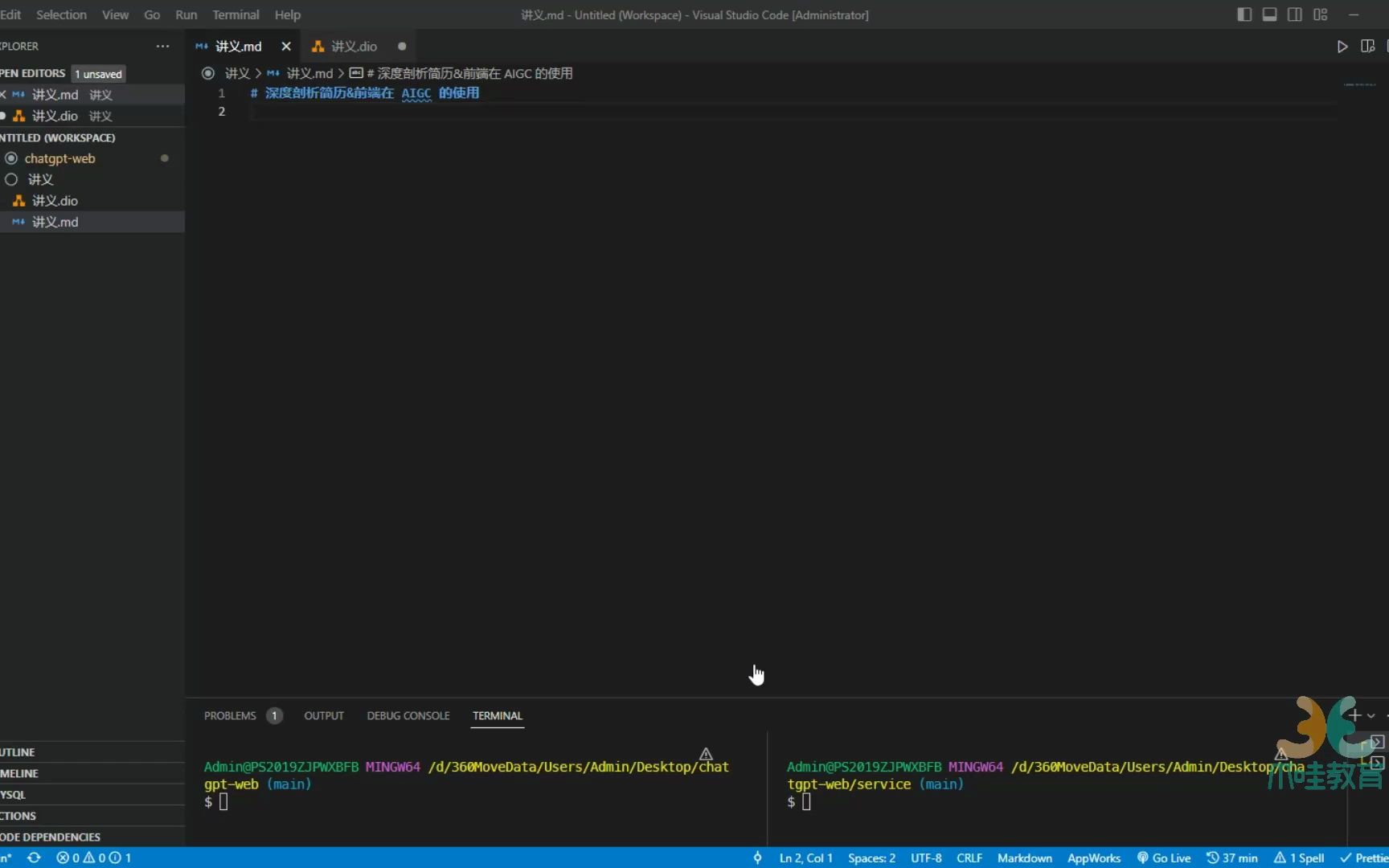Close the 讲义.md editor tab

point(286,47)
